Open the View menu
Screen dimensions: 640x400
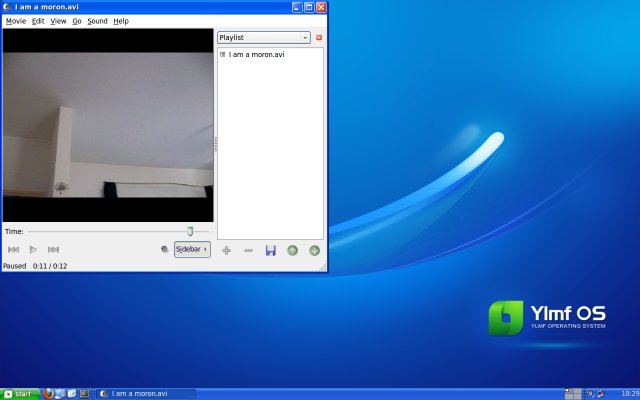point(58,20)
